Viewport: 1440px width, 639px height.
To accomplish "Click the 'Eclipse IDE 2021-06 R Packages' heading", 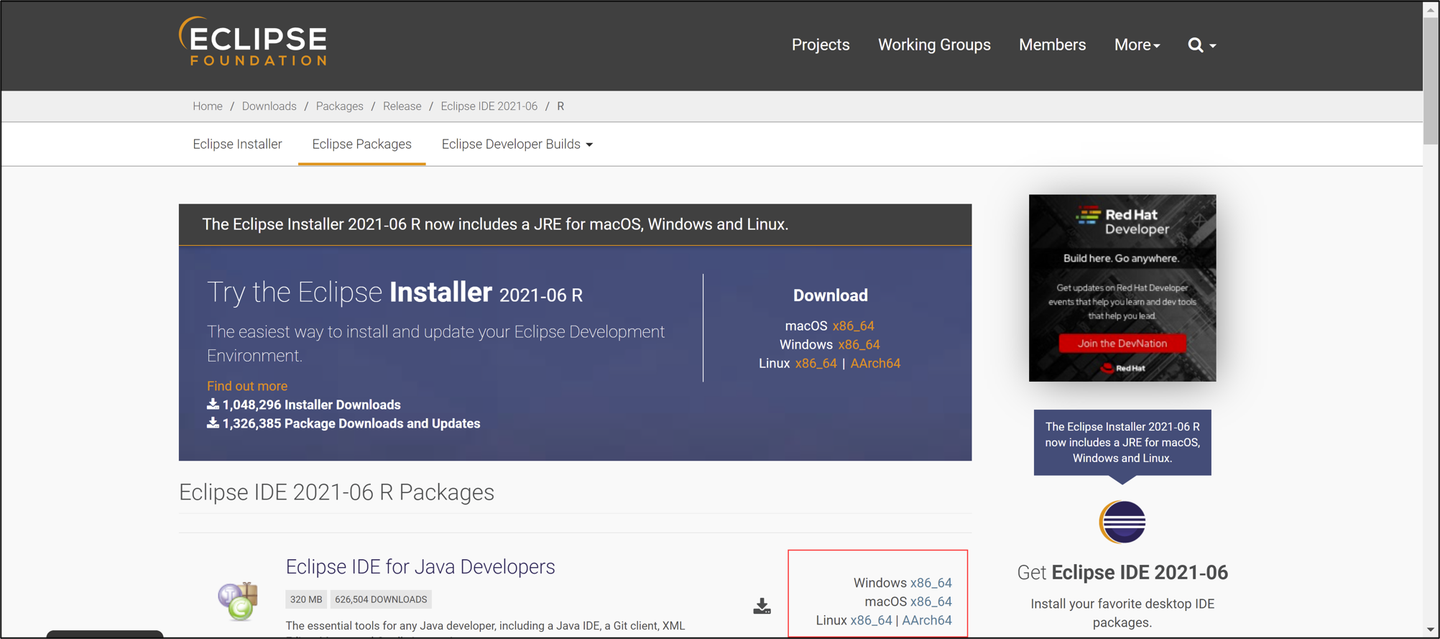I will (336, 493).
